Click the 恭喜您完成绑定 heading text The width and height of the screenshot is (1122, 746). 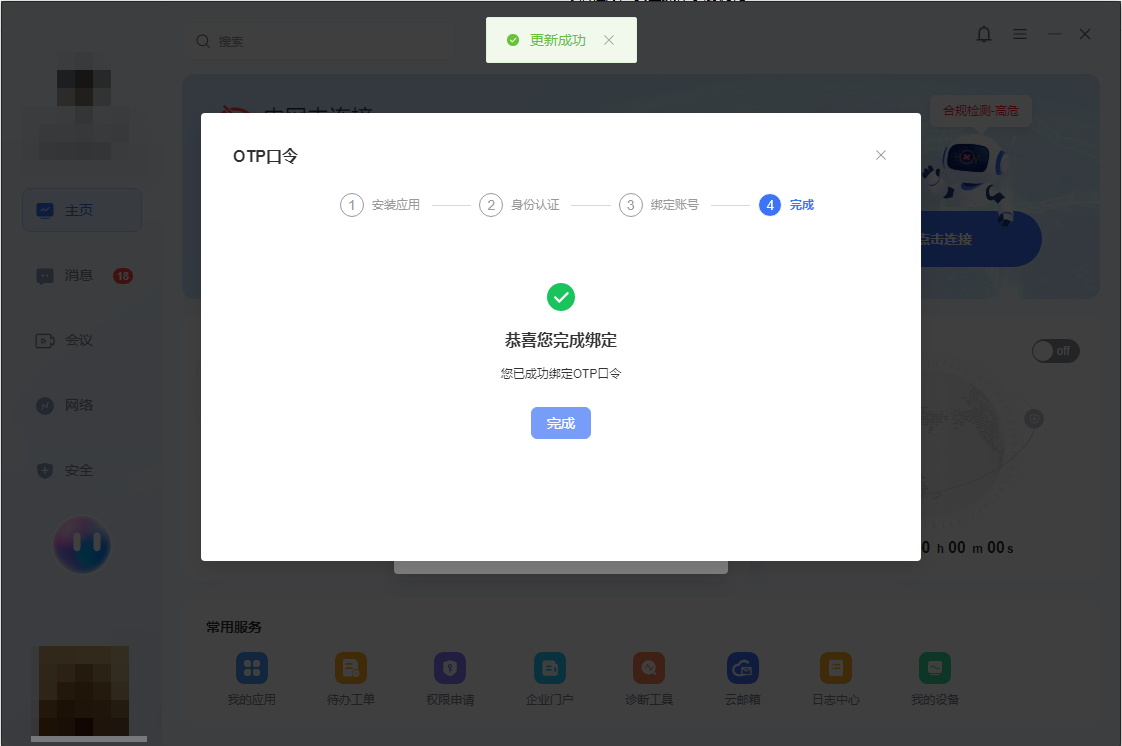pyautogui.click(x=560, y=340)
